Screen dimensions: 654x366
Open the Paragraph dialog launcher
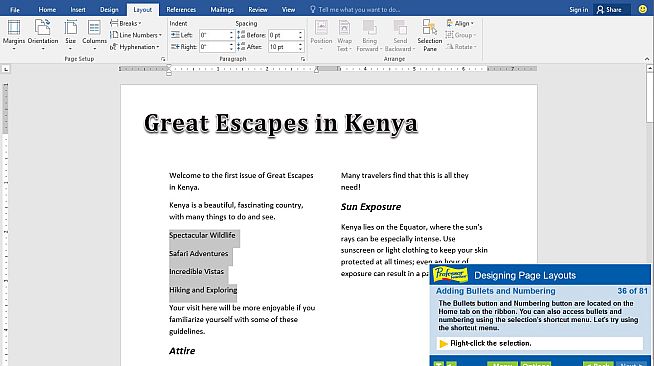[303, 59]
